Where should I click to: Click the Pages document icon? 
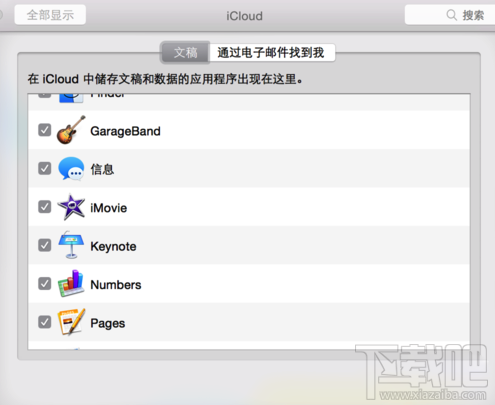(71, 322)
